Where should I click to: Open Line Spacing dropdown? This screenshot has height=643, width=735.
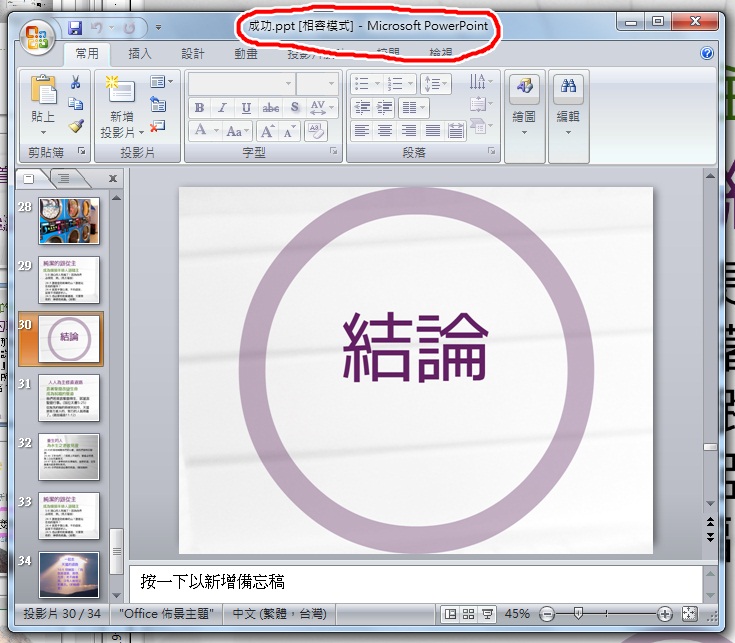[x=436, y=84]
